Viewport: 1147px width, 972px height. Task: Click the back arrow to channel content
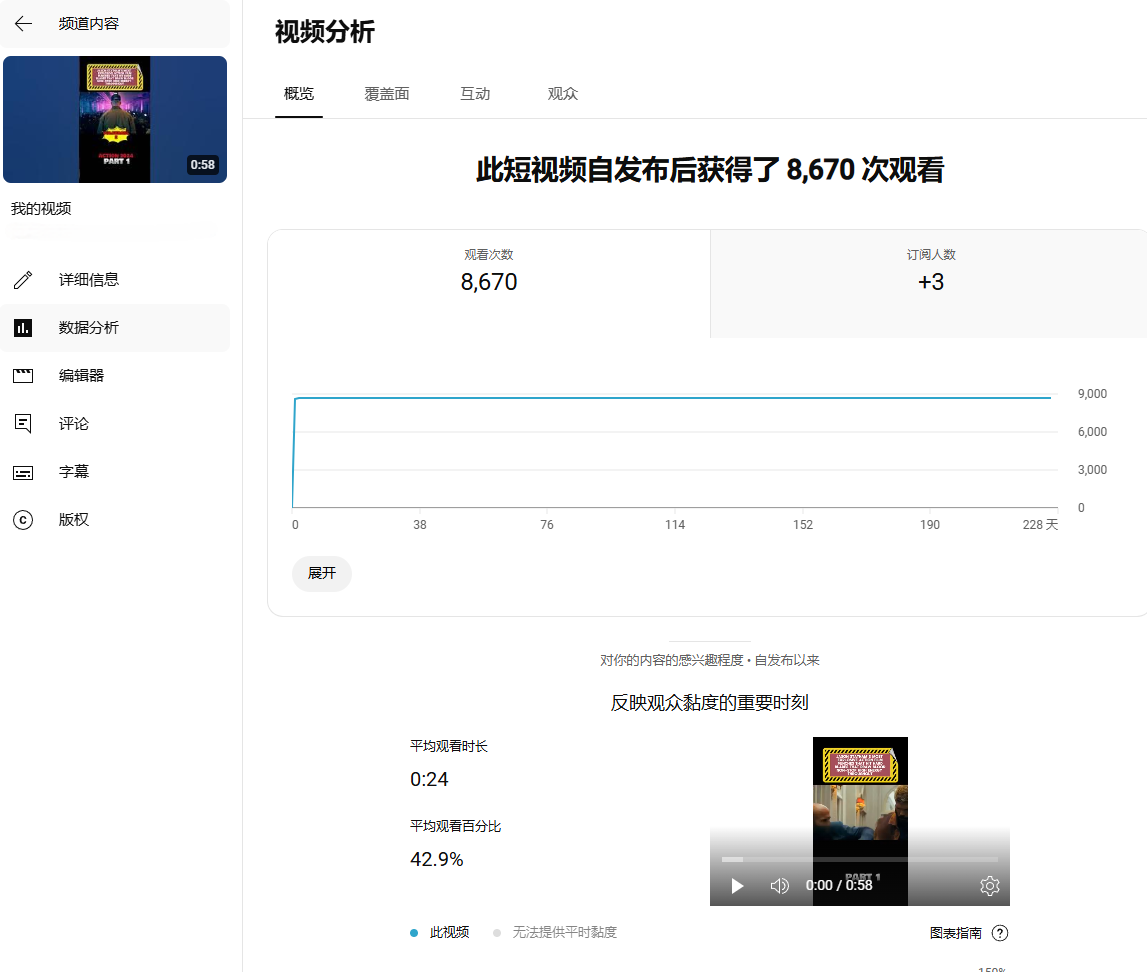pos(23,23)
